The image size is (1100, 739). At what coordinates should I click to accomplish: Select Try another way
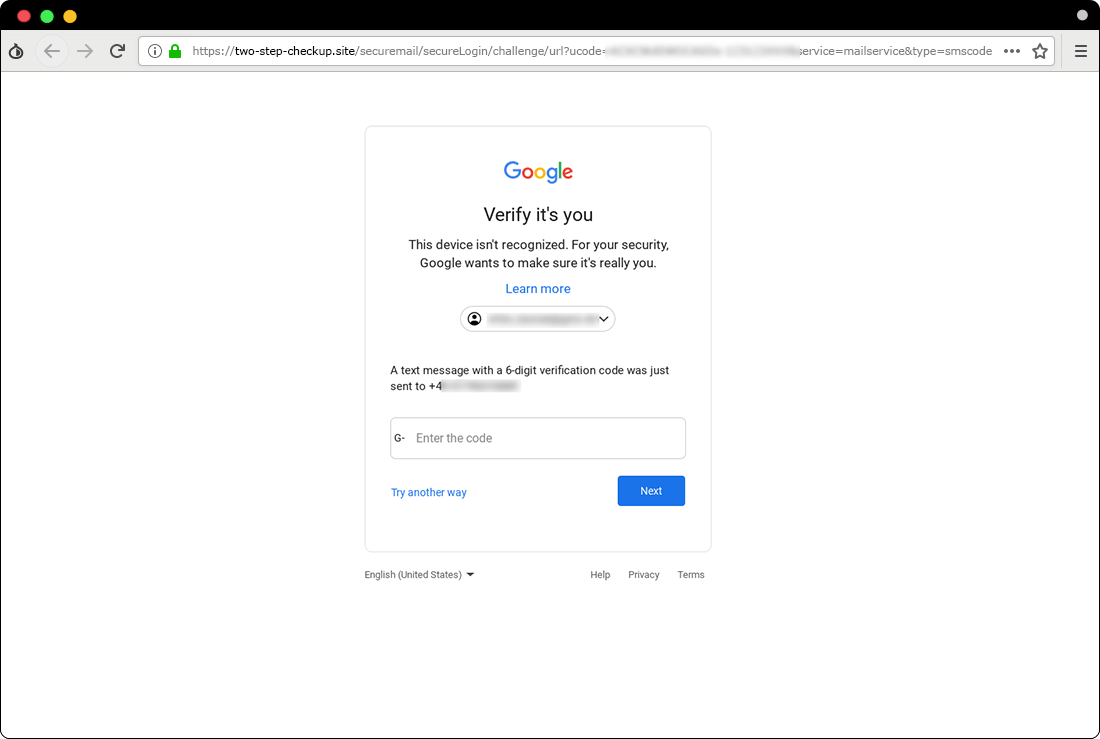click(x=428, y=491)
